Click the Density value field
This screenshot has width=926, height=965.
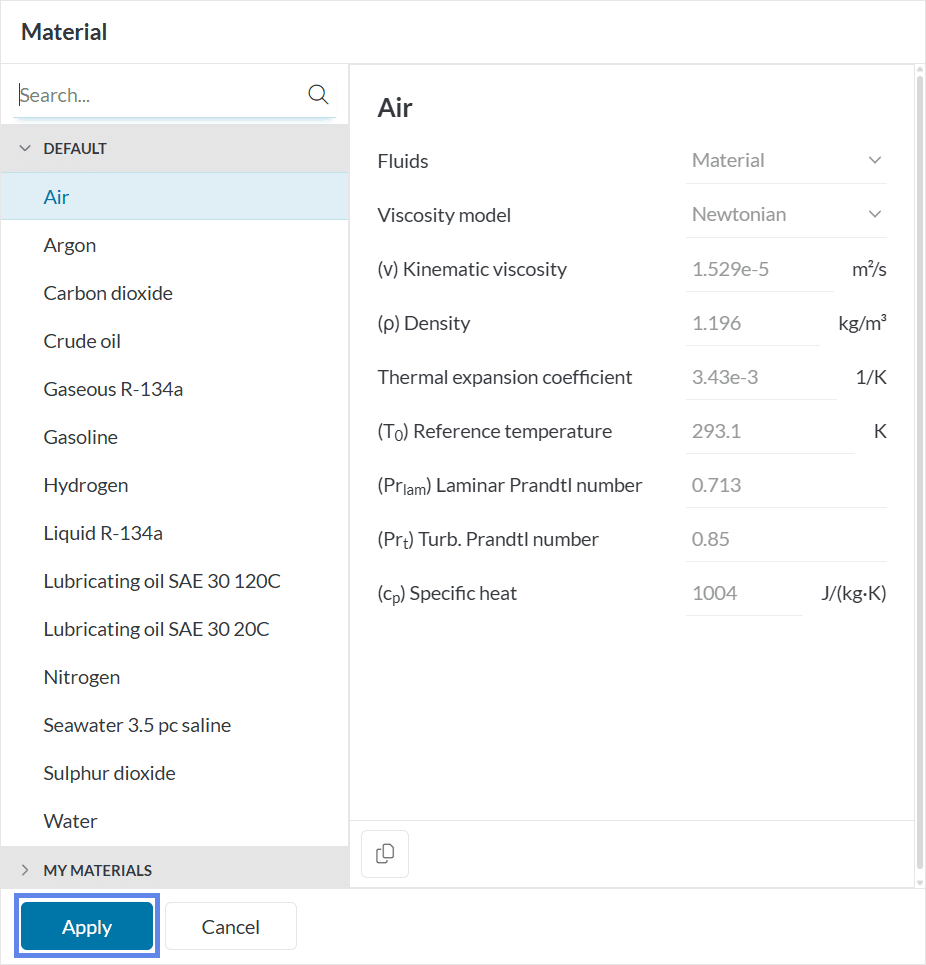(751, 323)
